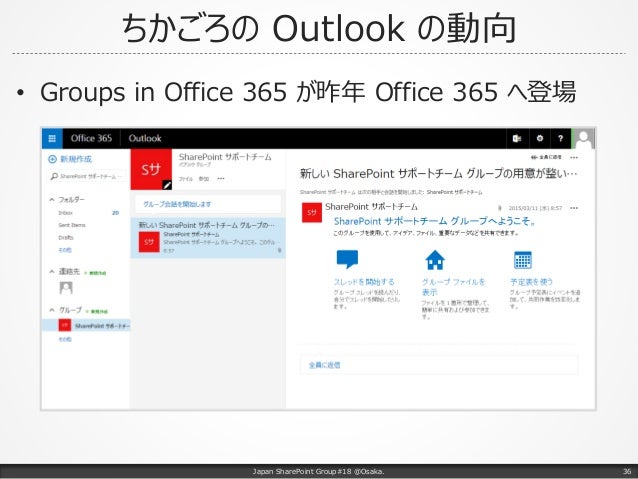Screen dimensions: 638x479
Task: Open the user profile avatar in header
Action: [584, 138]
